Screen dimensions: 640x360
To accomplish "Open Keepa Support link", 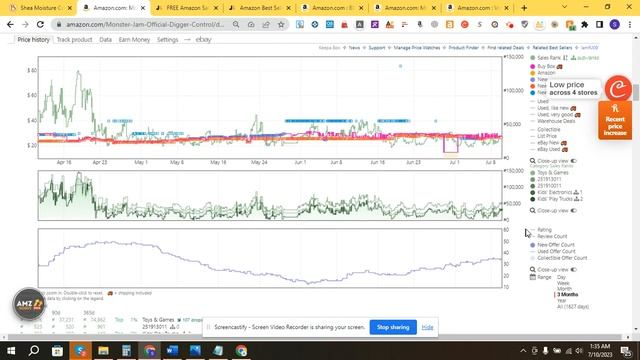I will [377, 48].
